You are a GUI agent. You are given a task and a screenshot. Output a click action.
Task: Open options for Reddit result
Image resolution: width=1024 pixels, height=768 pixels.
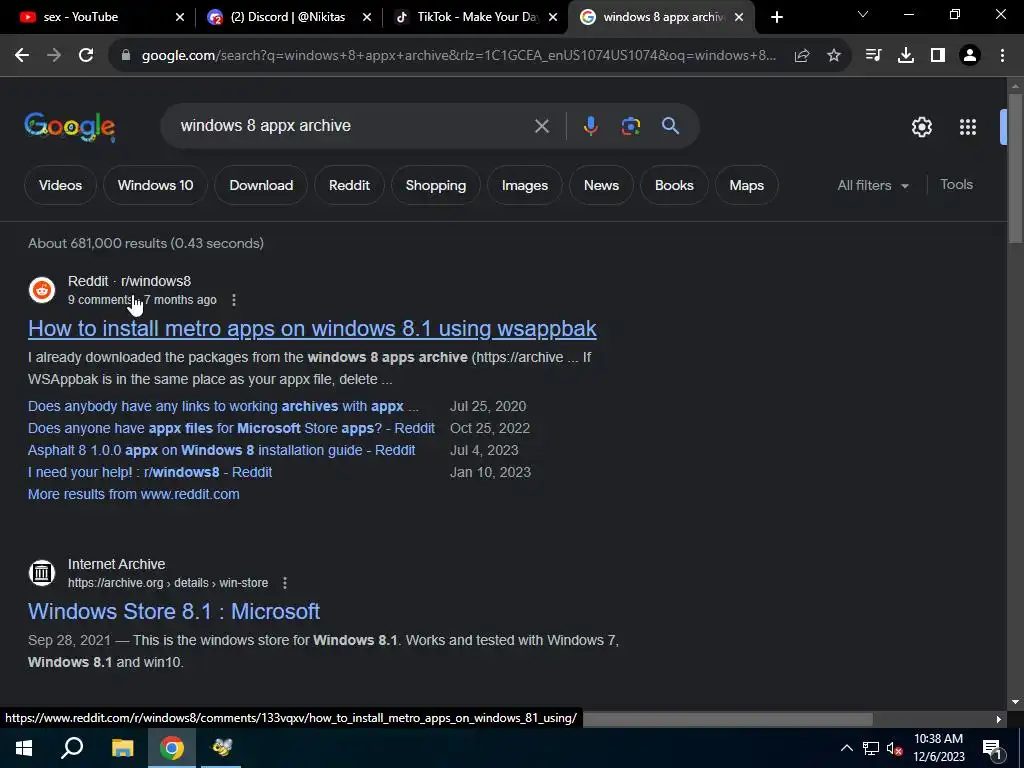pyautogui.click(x=234, y=300)
